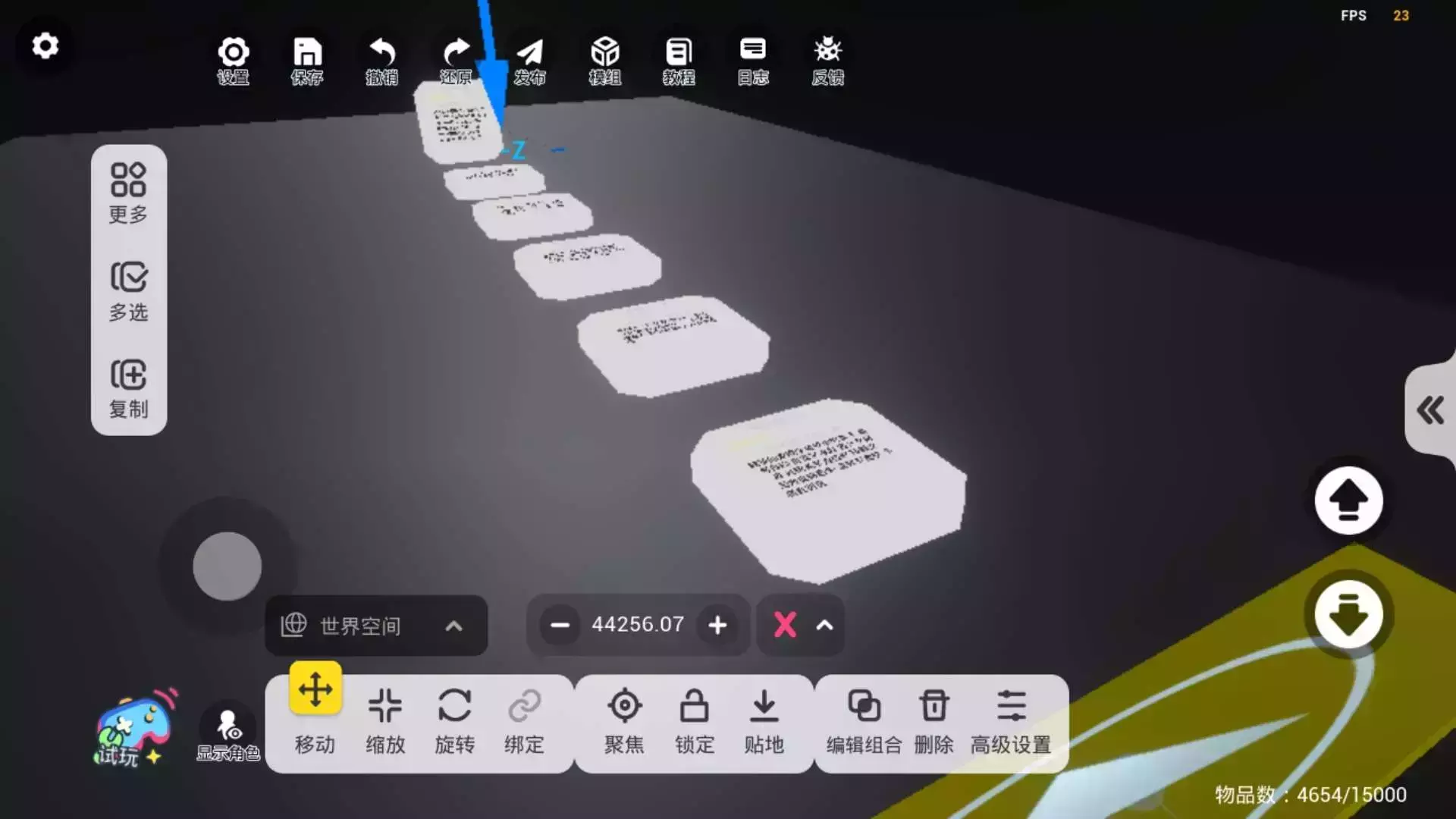The height and width of the screenshot is (819, 1456).
Task: Open the 反馈 (Feedback) bug icon
Action: pyautogui.click(x=827, y=60)
